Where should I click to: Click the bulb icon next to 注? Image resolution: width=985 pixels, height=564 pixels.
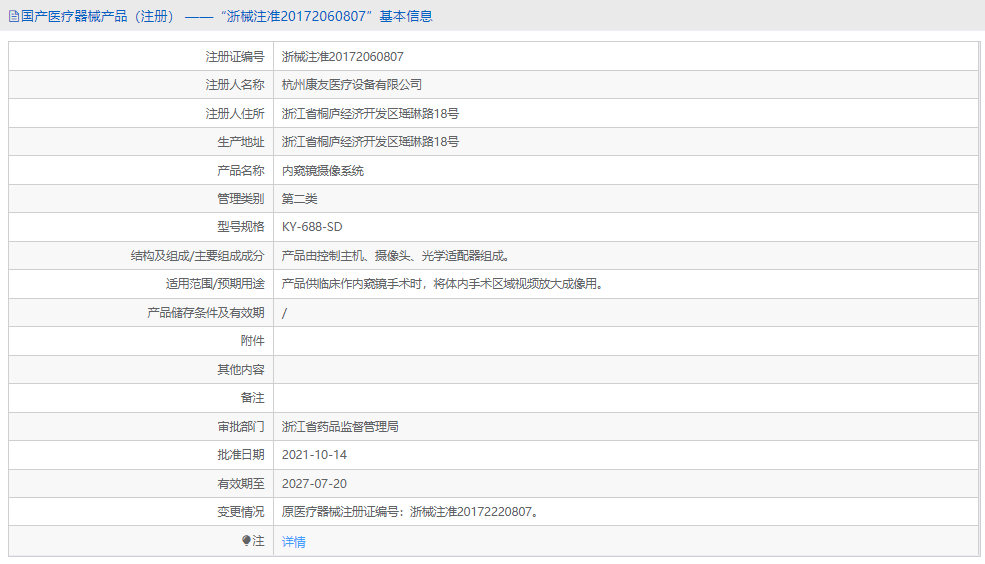tap(246, 540)
